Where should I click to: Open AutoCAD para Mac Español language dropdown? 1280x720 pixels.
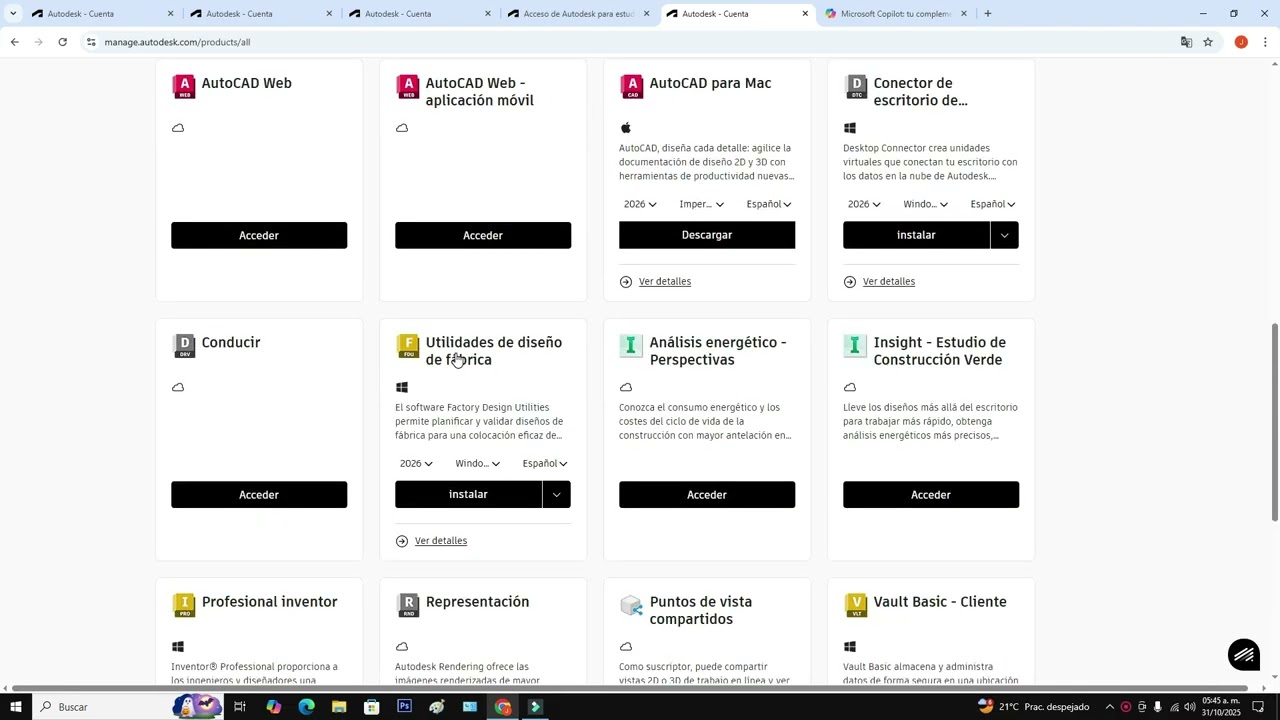[769, 204]
